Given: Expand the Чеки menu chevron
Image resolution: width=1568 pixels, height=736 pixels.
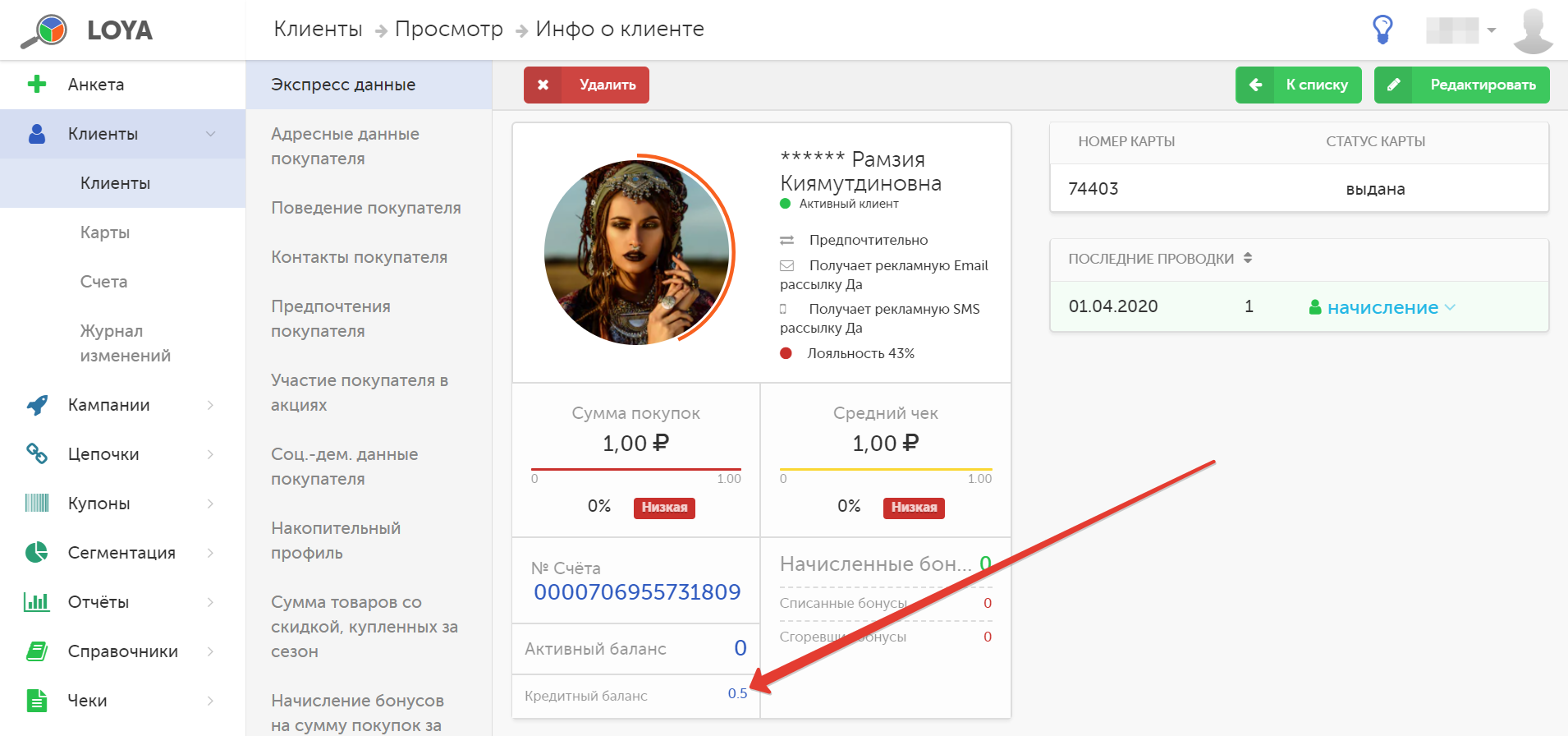Looking at the screenshot, I should click(211, 701).
